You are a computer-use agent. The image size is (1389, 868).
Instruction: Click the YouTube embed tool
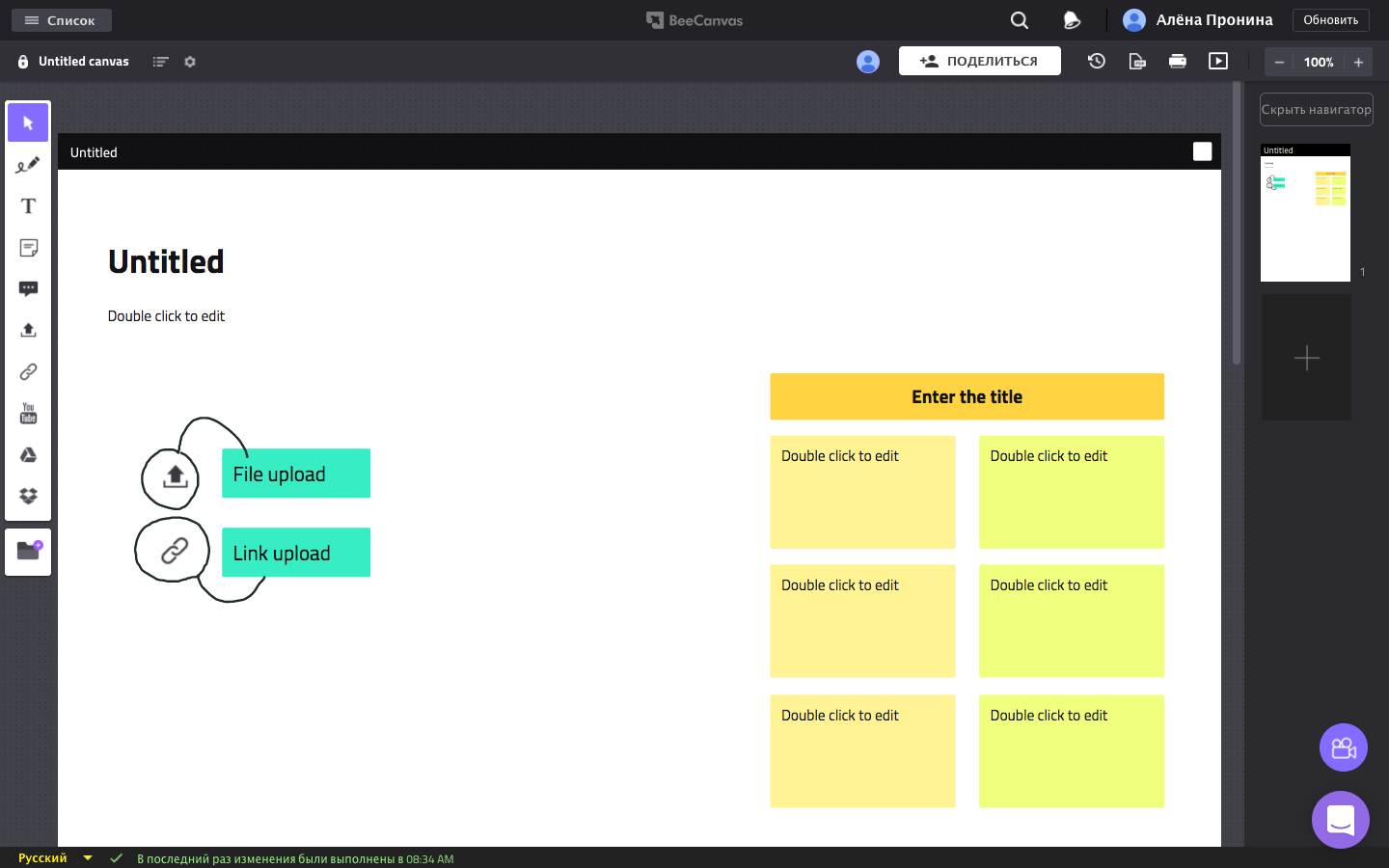[28, 414]
